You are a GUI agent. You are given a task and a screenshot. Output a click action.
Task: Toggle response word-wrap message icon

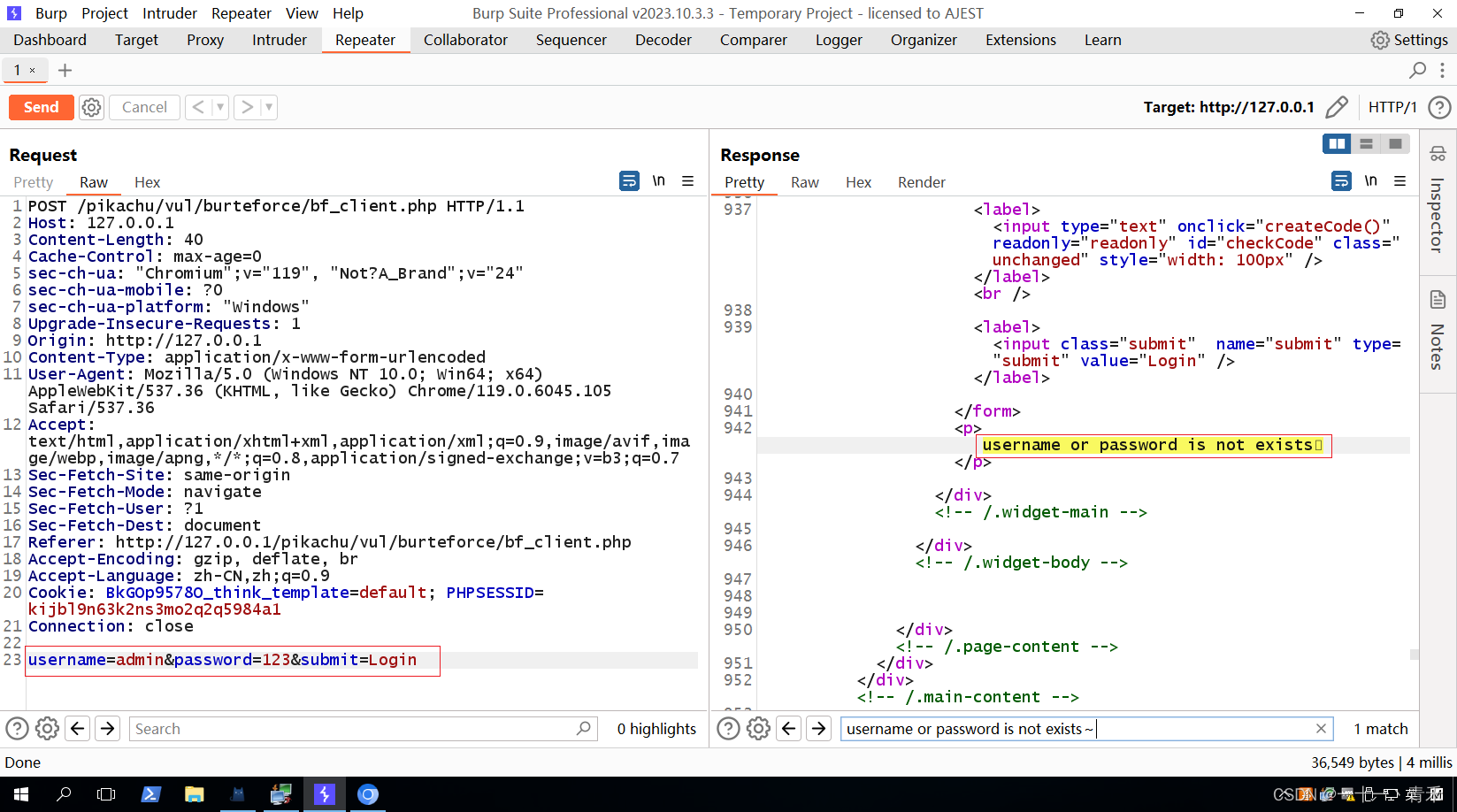(1341, 181)
